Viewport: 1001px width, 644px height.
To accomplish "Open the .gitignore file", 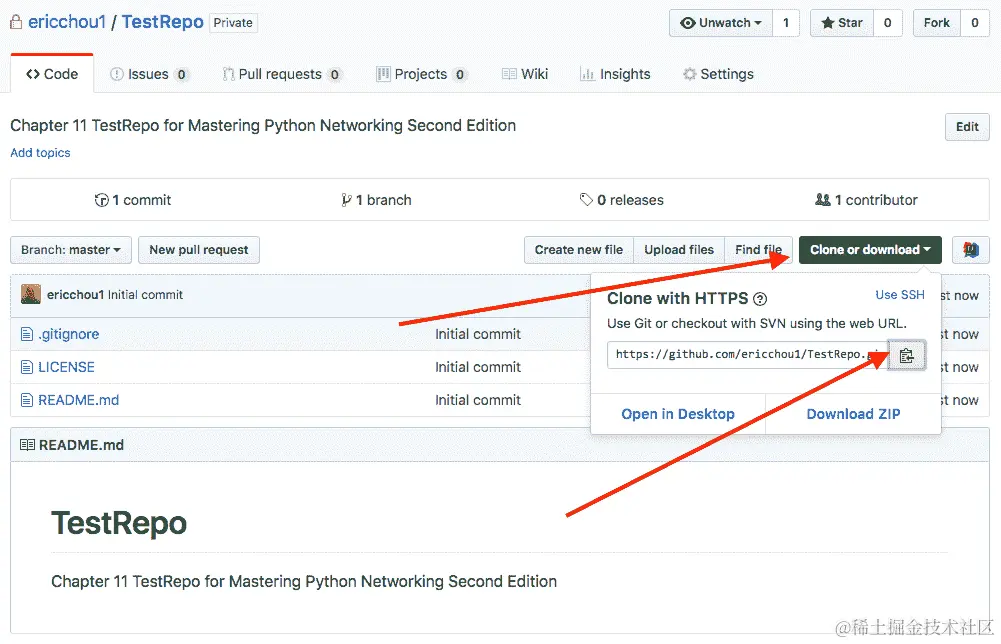I will (x=68, y=334).
